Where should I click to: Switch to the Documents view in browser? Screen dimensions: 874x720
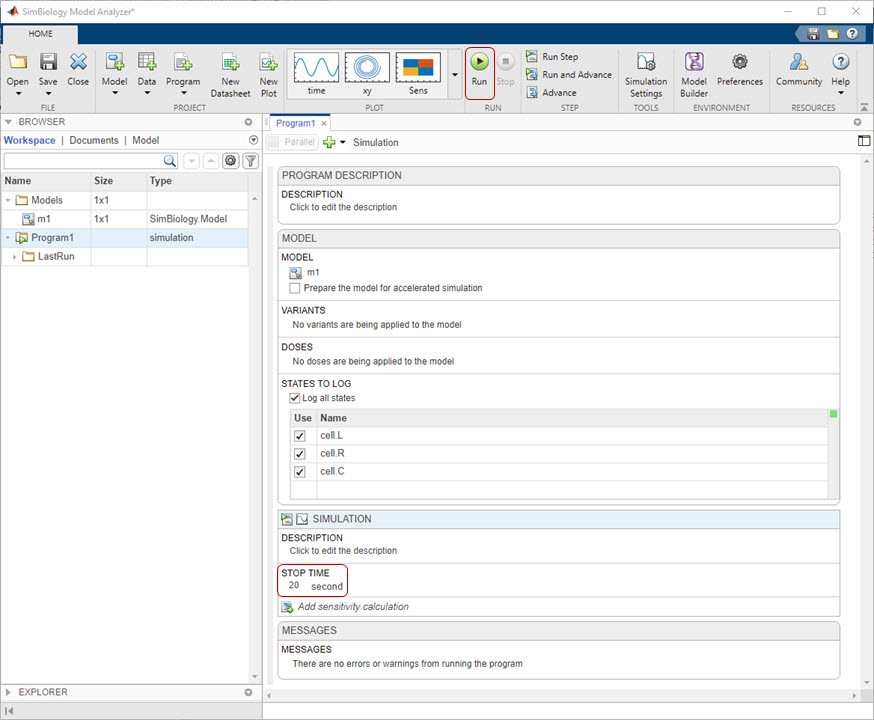(94, 141)
